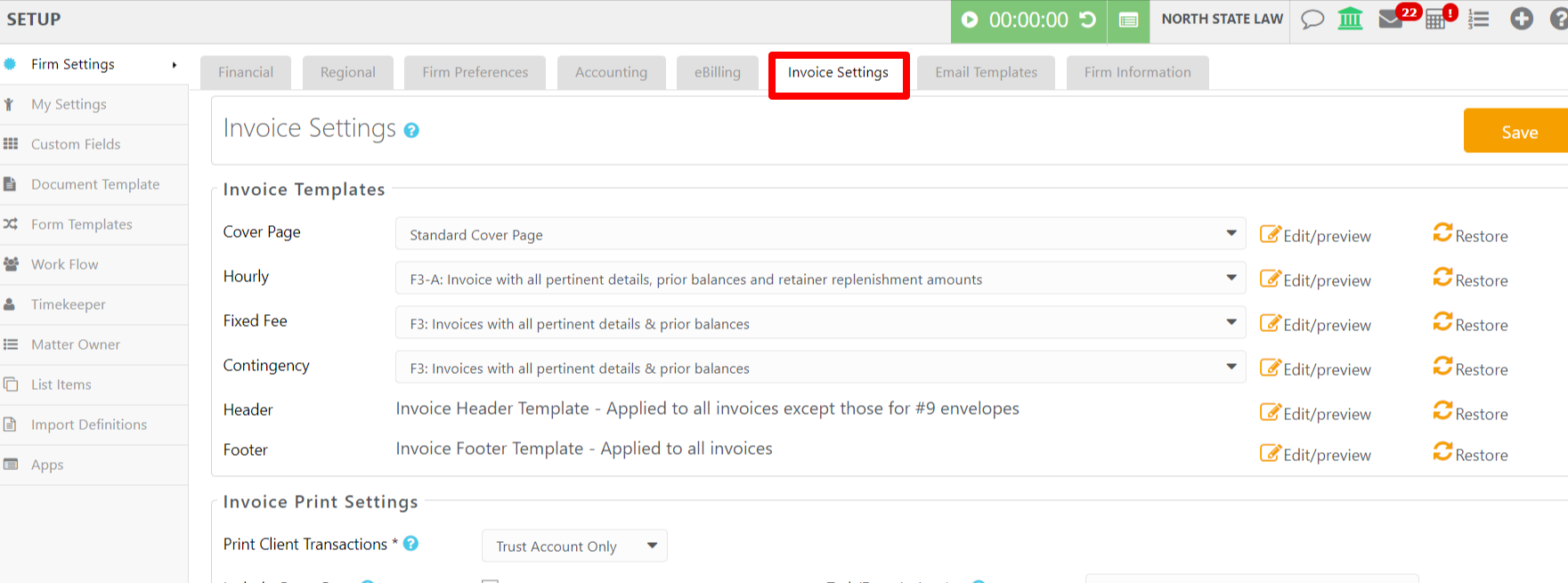Screen dimensions: 1568x583
Task: Open Document Template in the sidebar
Action: point(95,184)
